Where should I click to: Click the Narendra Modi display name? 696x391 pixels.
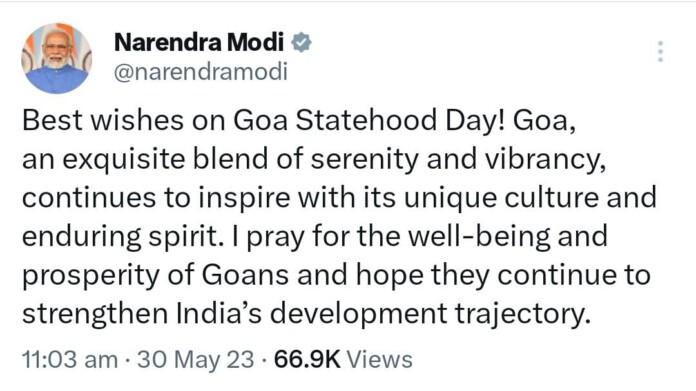tap(198, 43)
